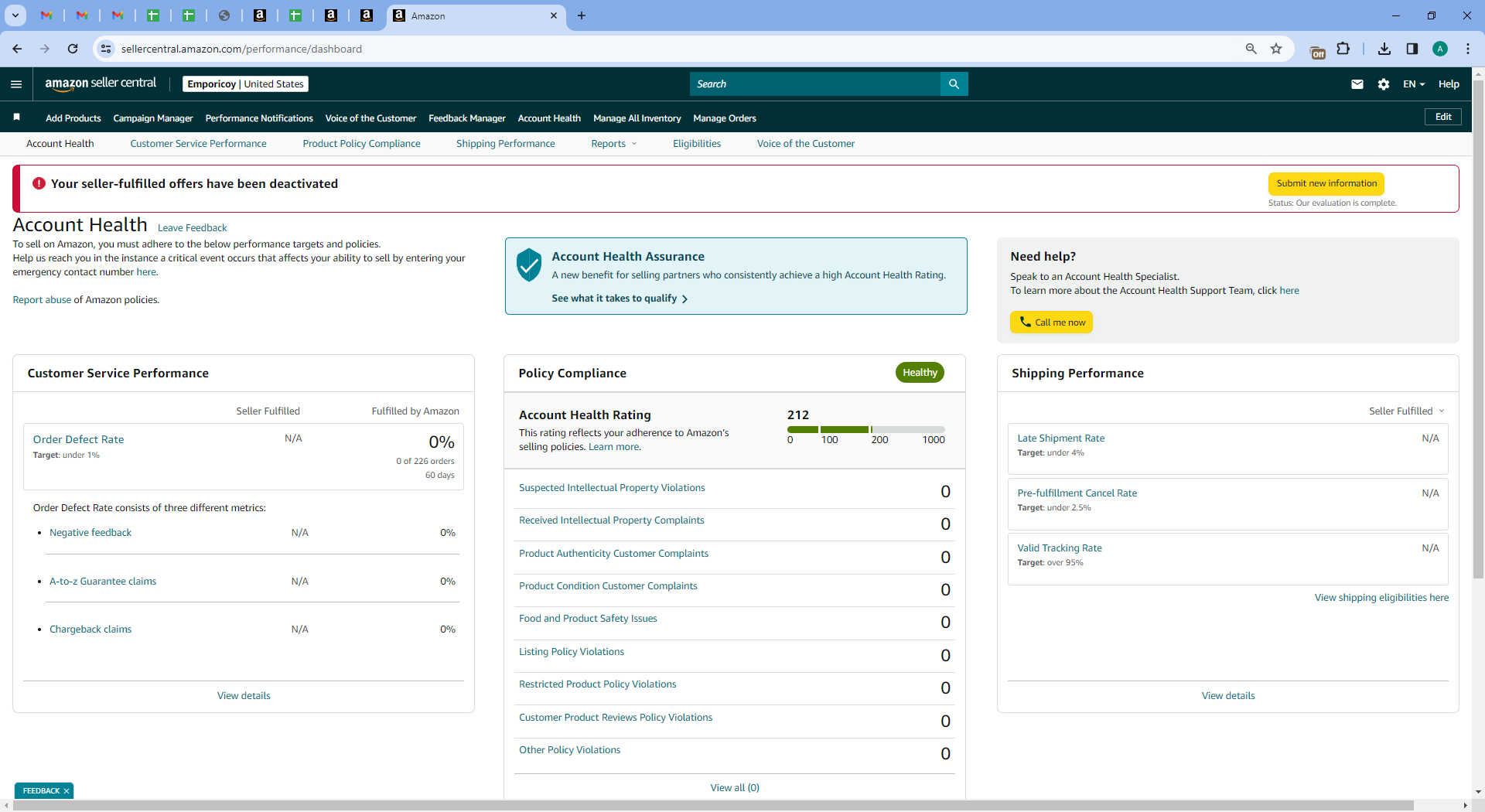Open the Chargeback claims link
This screenshot has height=812, width=1485.
click(x=90, y=629)
